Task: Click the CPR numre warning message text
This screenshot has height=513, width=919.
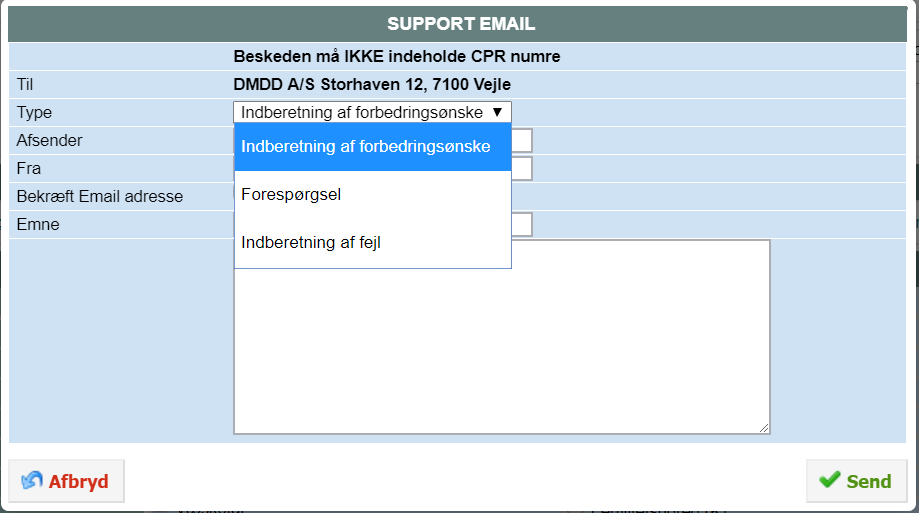Action: (397, 56)
